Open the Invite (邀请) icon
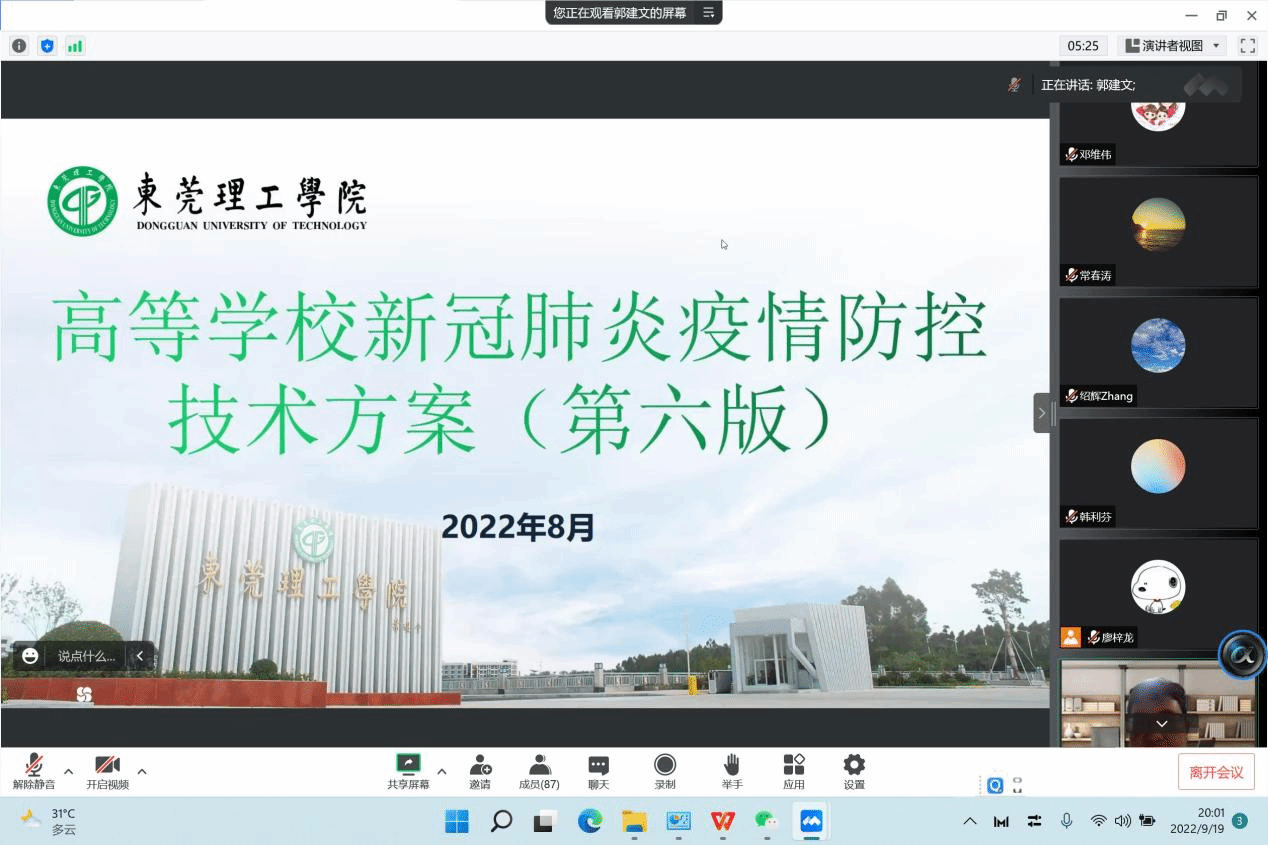1268x845 pixels. (x=480, y=771)
